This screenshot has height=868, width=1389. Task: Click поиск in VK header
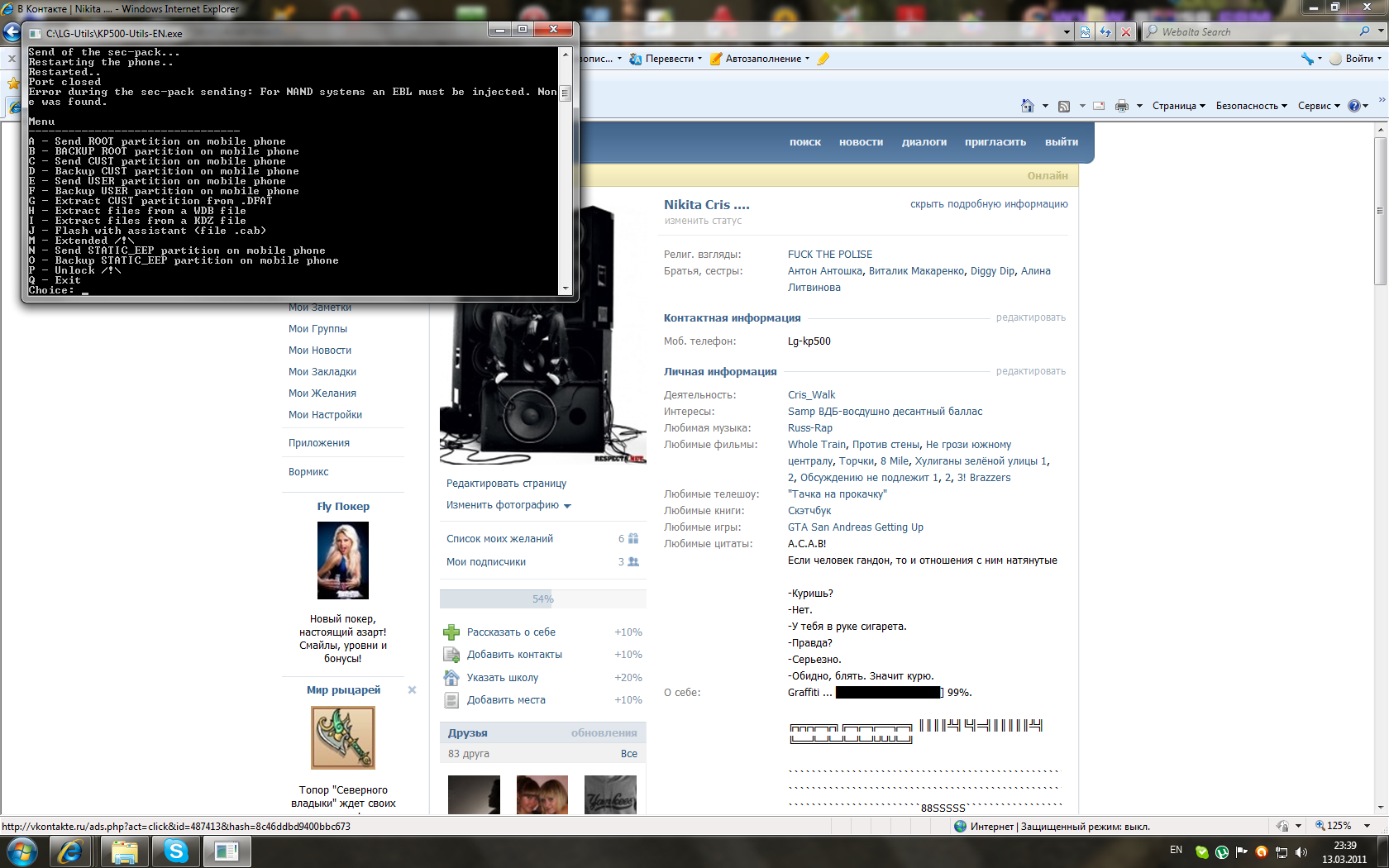(805, 142)
